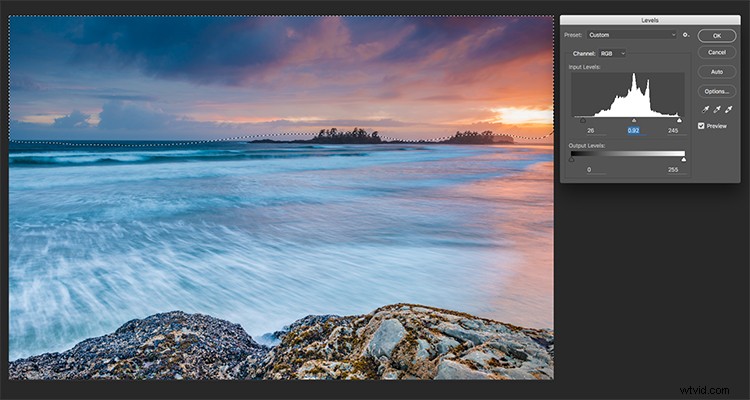Click the input shadow slider handle

(x=583, y=121)
